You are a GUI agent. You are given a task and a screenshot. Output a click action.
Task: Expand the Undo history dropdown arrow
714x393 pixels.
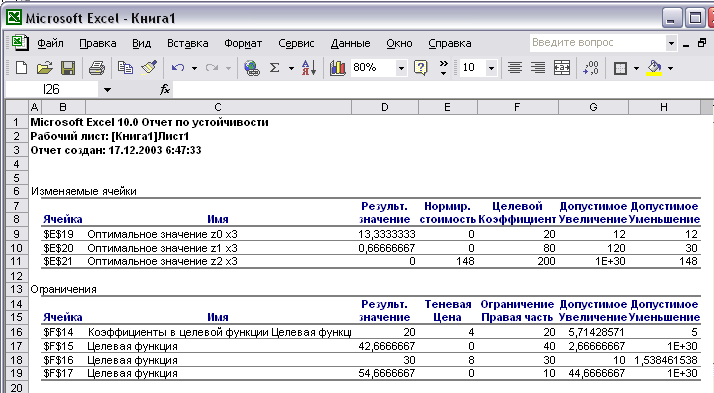point(194,68)
